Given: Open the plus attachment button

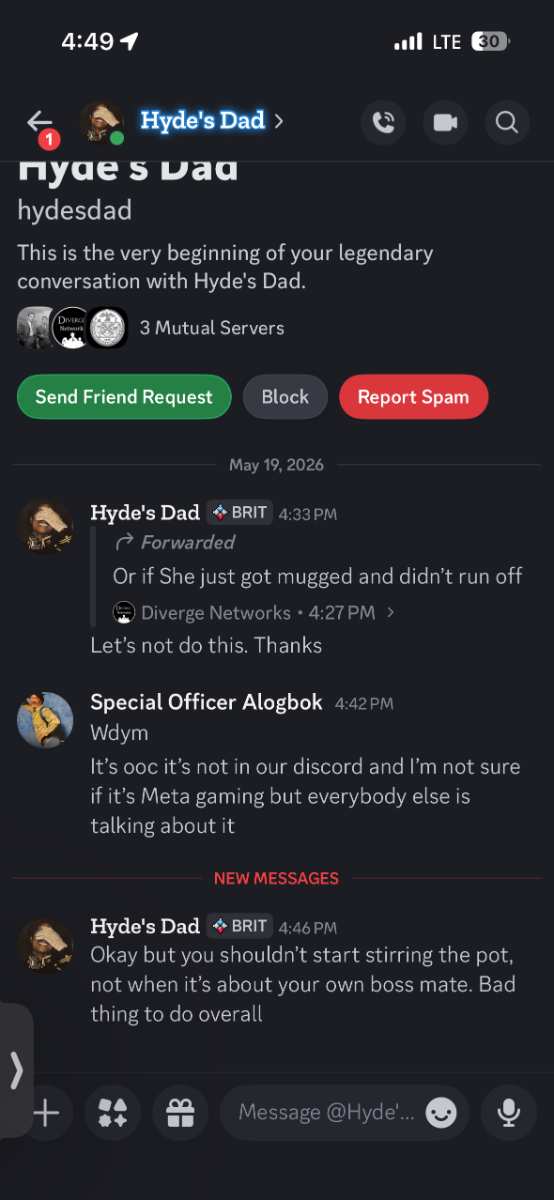Looking at the screenshot, I should pos(46,1112).
